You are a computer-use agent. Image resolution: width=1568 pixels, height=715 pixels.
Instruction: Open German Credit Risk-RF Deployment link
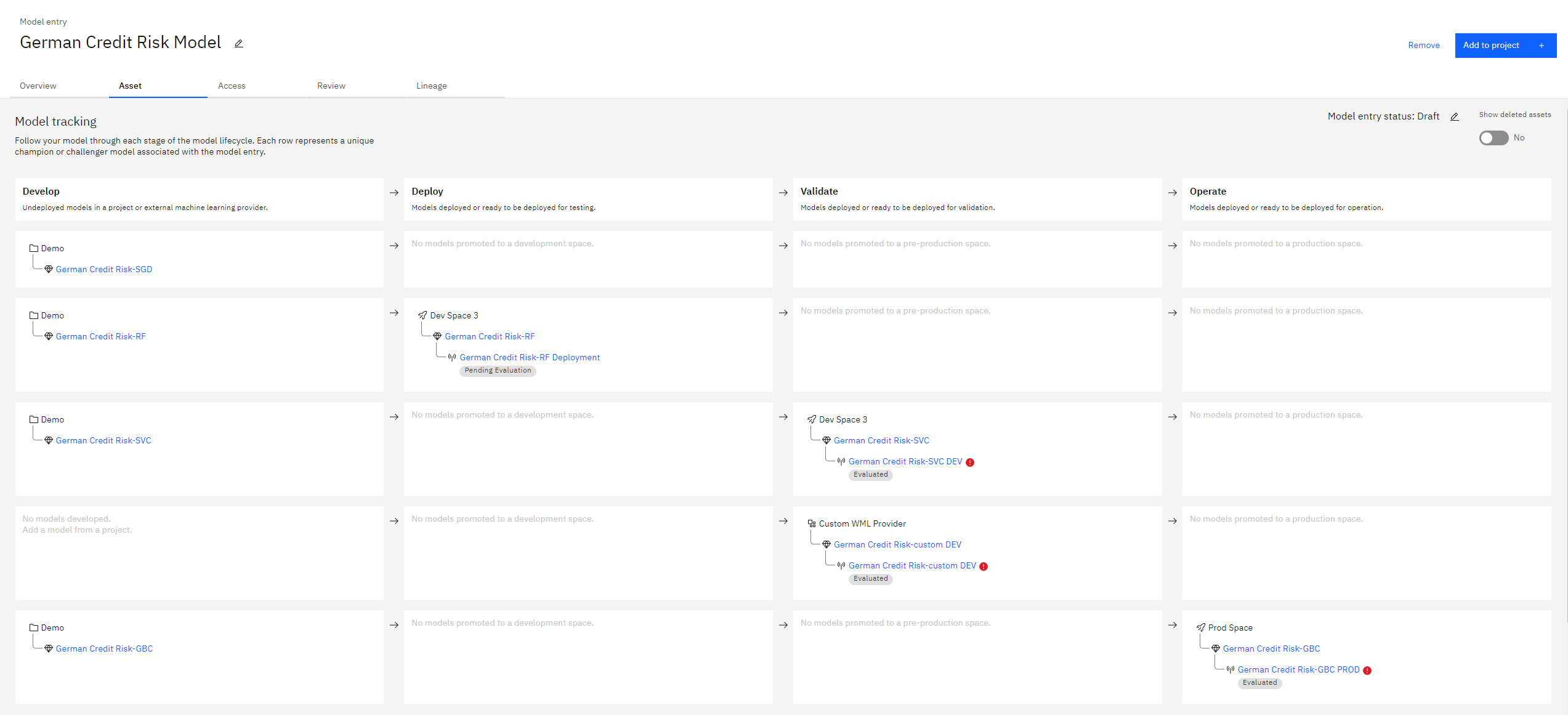530,358
